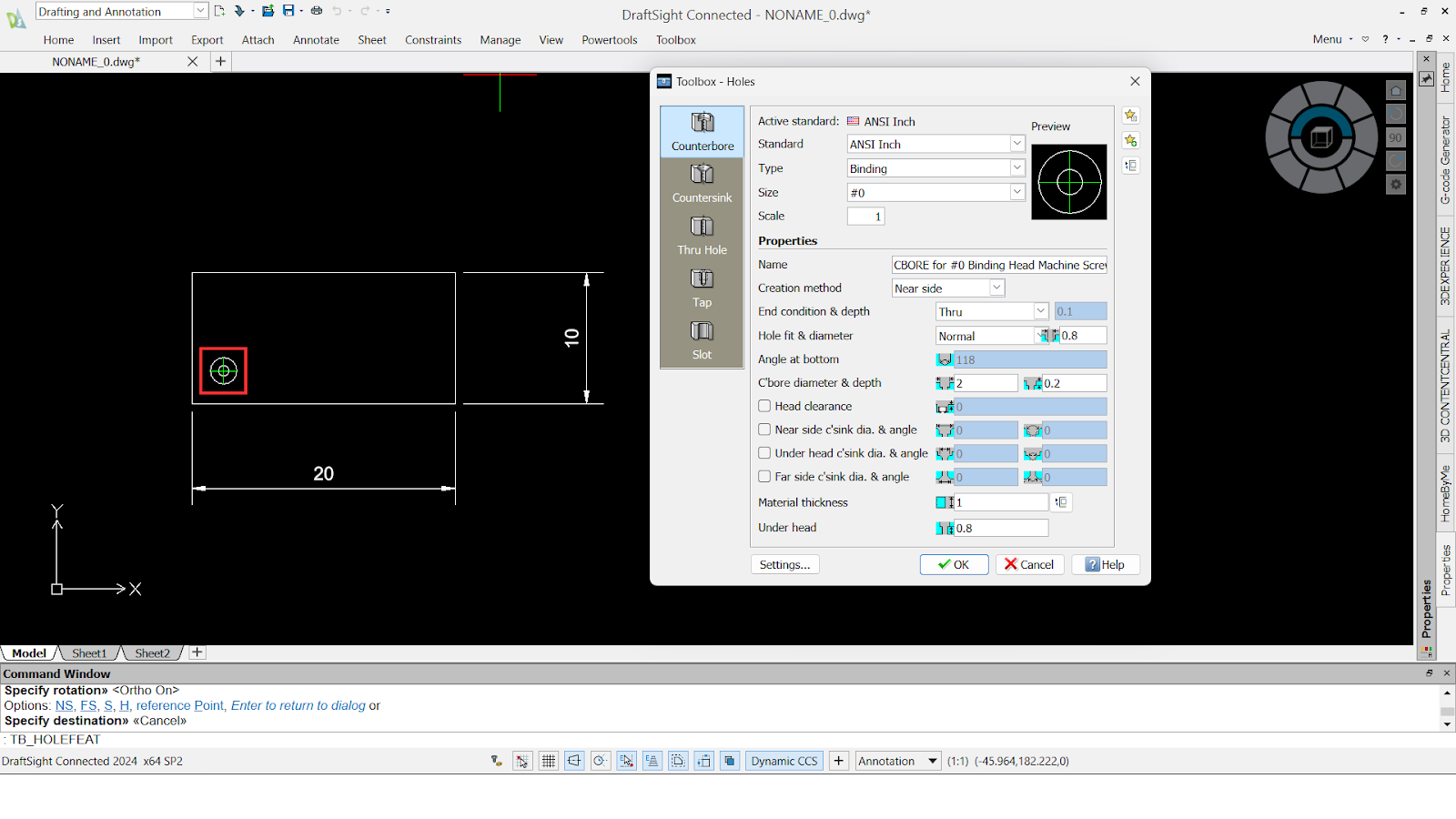Viewport: 1456px width, 819px height.
Task: Click the second favorites star icon below it
Action: point(1131,140)
